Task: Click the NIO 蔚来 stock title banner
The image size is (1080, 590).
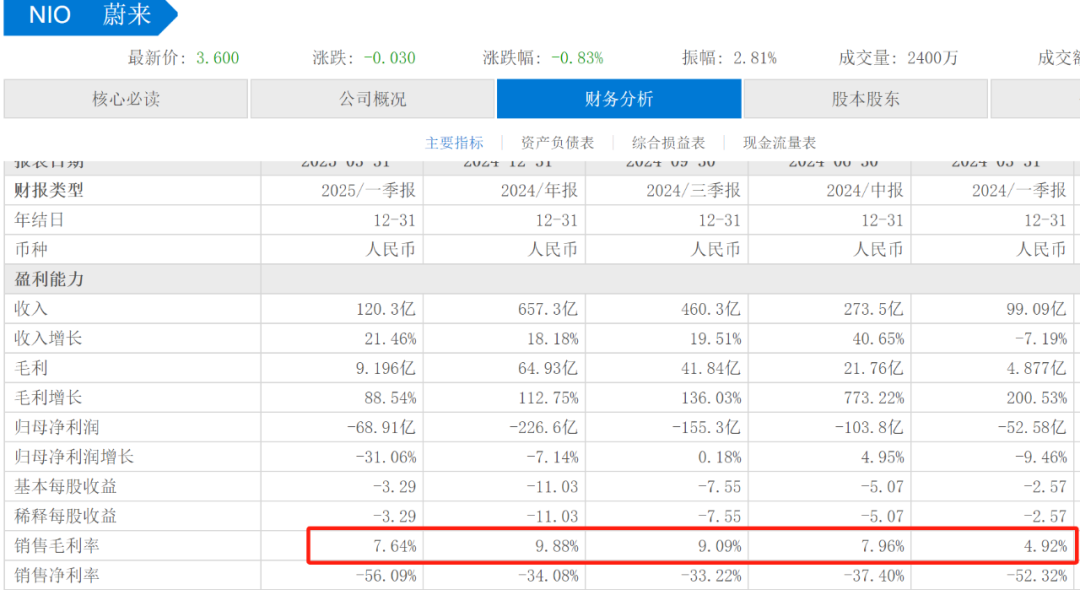Action: point(88,16)
